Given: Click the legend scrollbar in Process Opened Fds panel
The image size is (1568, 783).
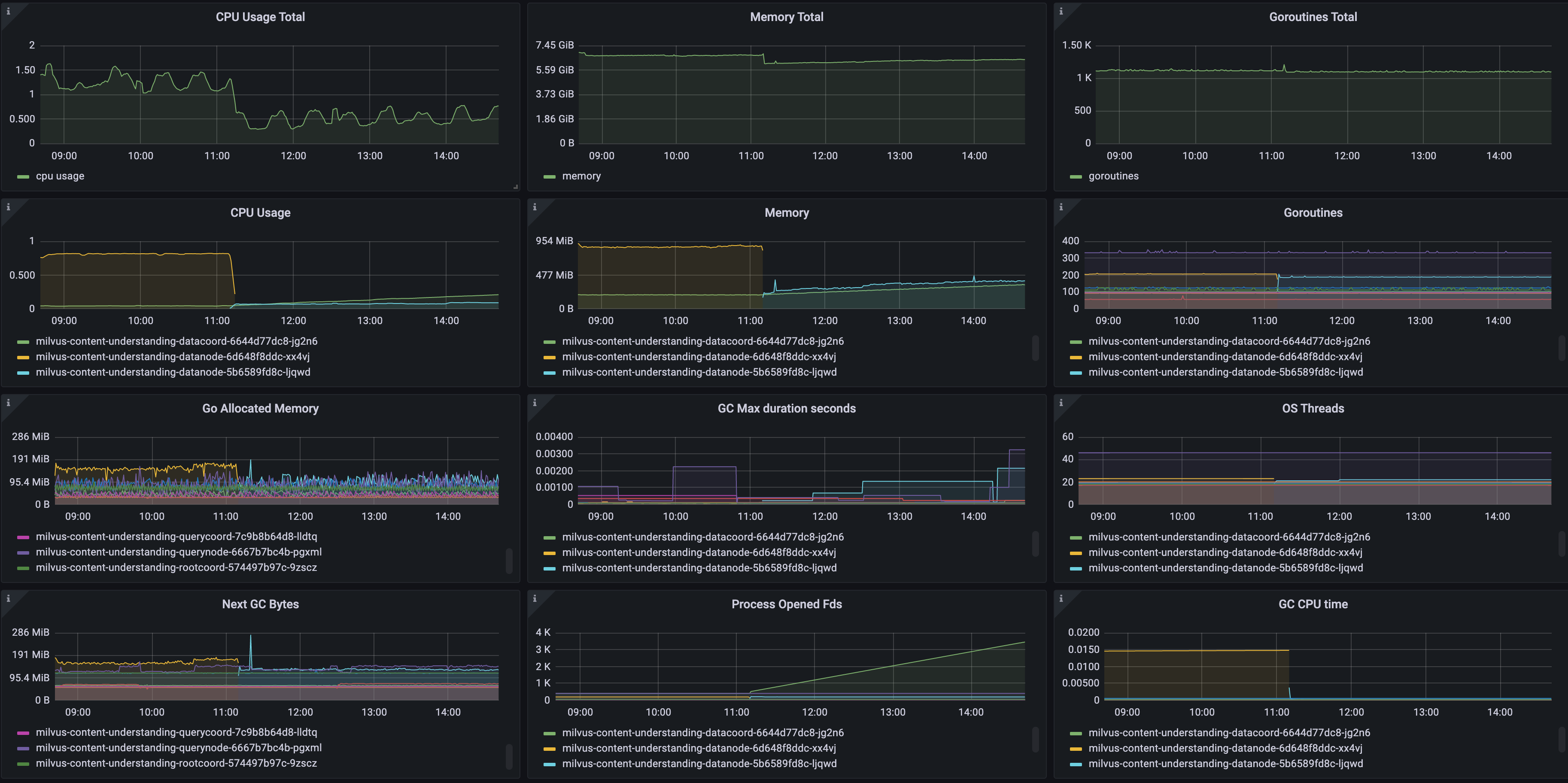Looking at the screenshot, I should click(x=1036, y=740).
